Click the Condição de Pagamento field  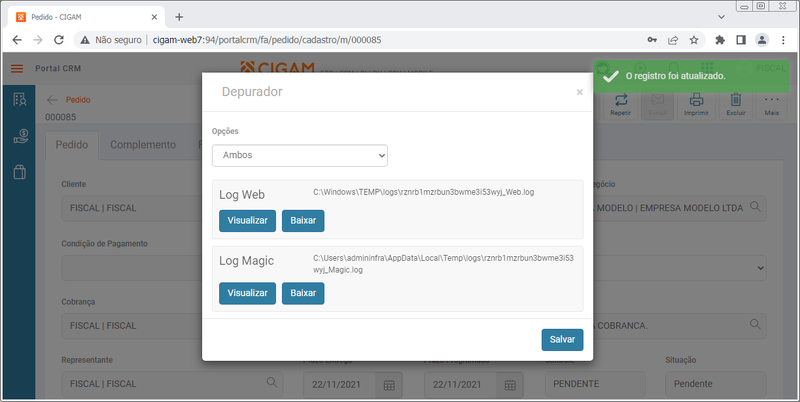pos(132,268)
